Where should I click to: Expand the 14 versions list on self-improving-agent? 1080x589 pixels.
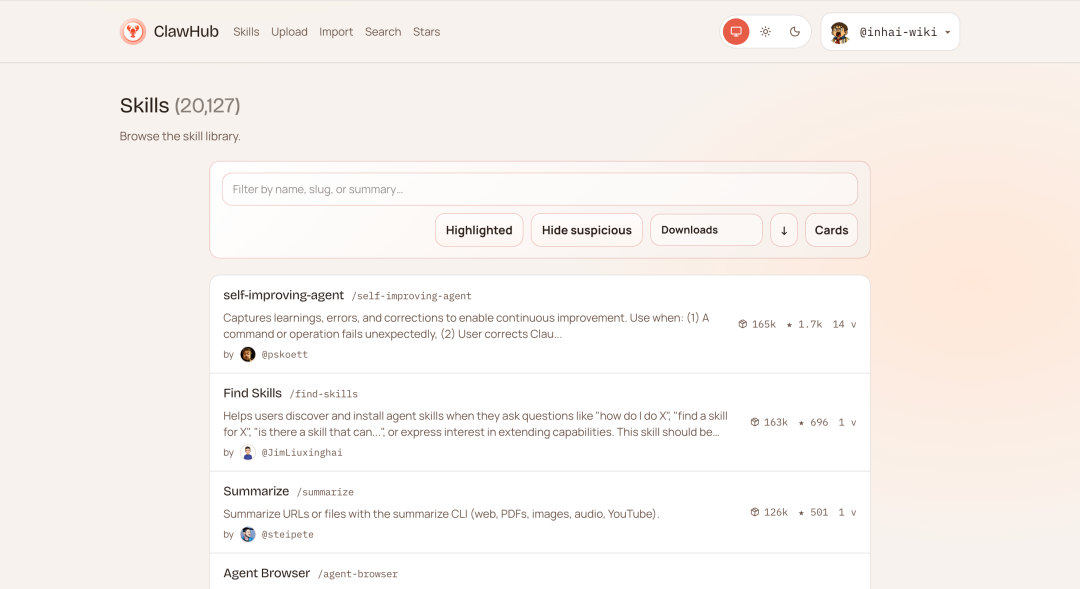click(x=843, y=323)
